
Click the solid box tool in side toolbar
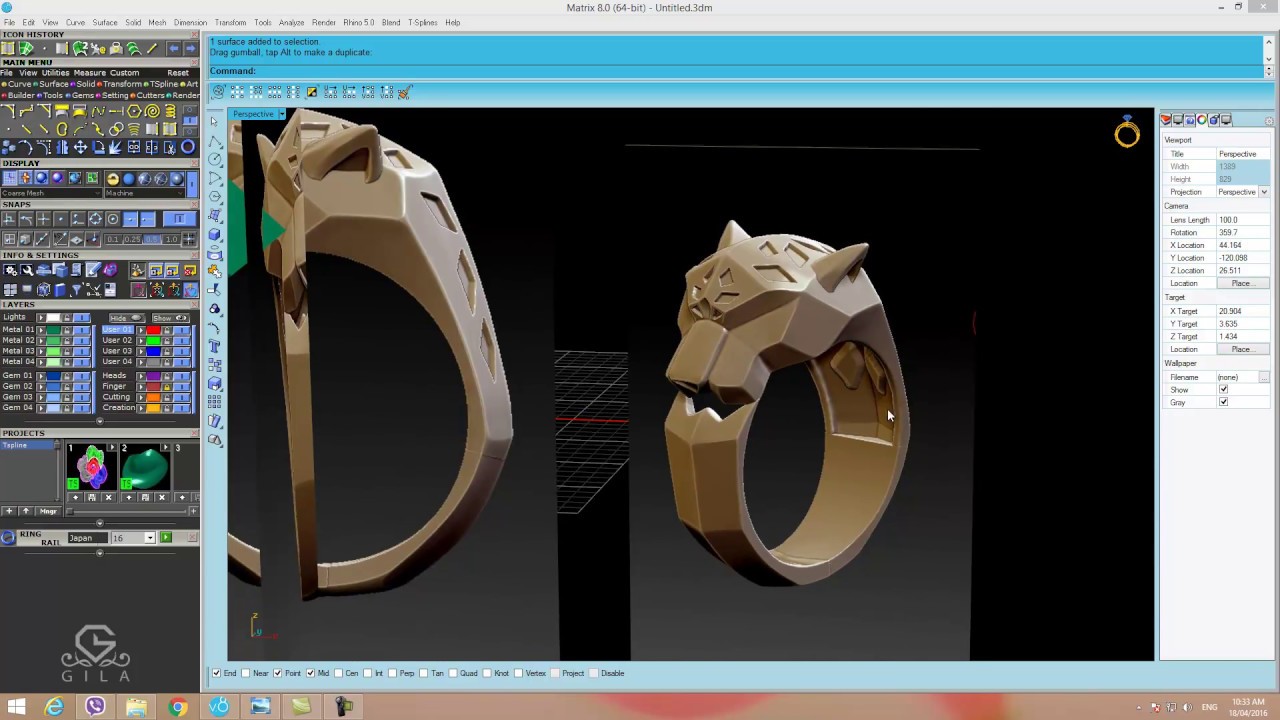[x=215, y=234]
